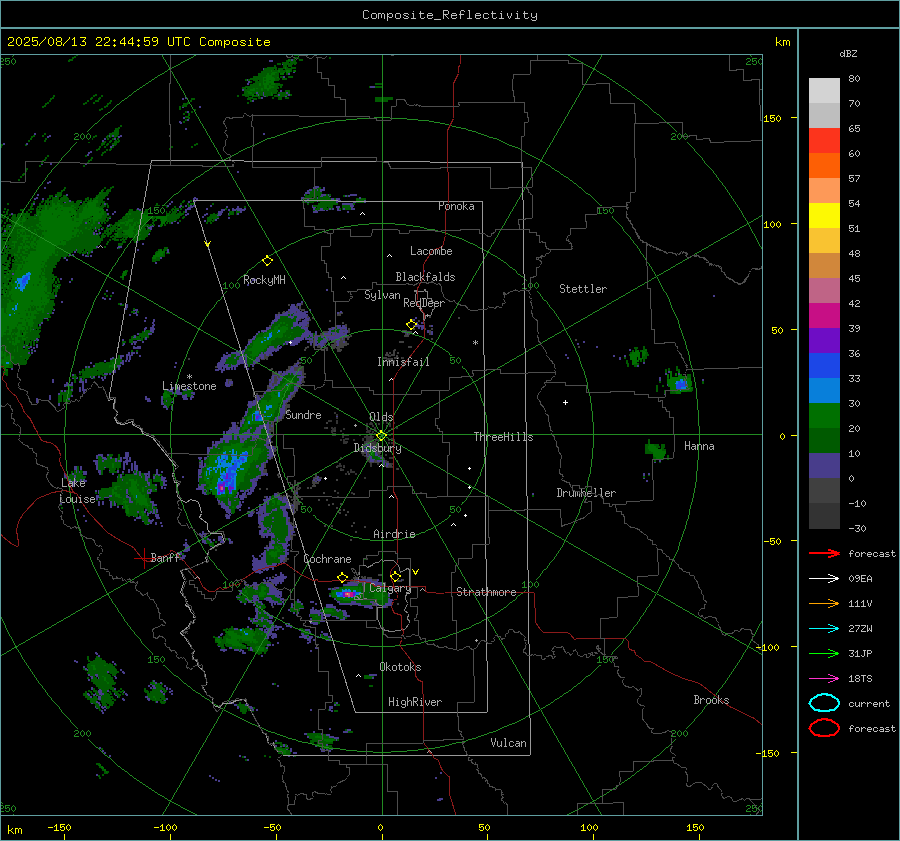Click the Innisfail city label
The width and height of the screenshot is (900, 841).
[403, 362]
